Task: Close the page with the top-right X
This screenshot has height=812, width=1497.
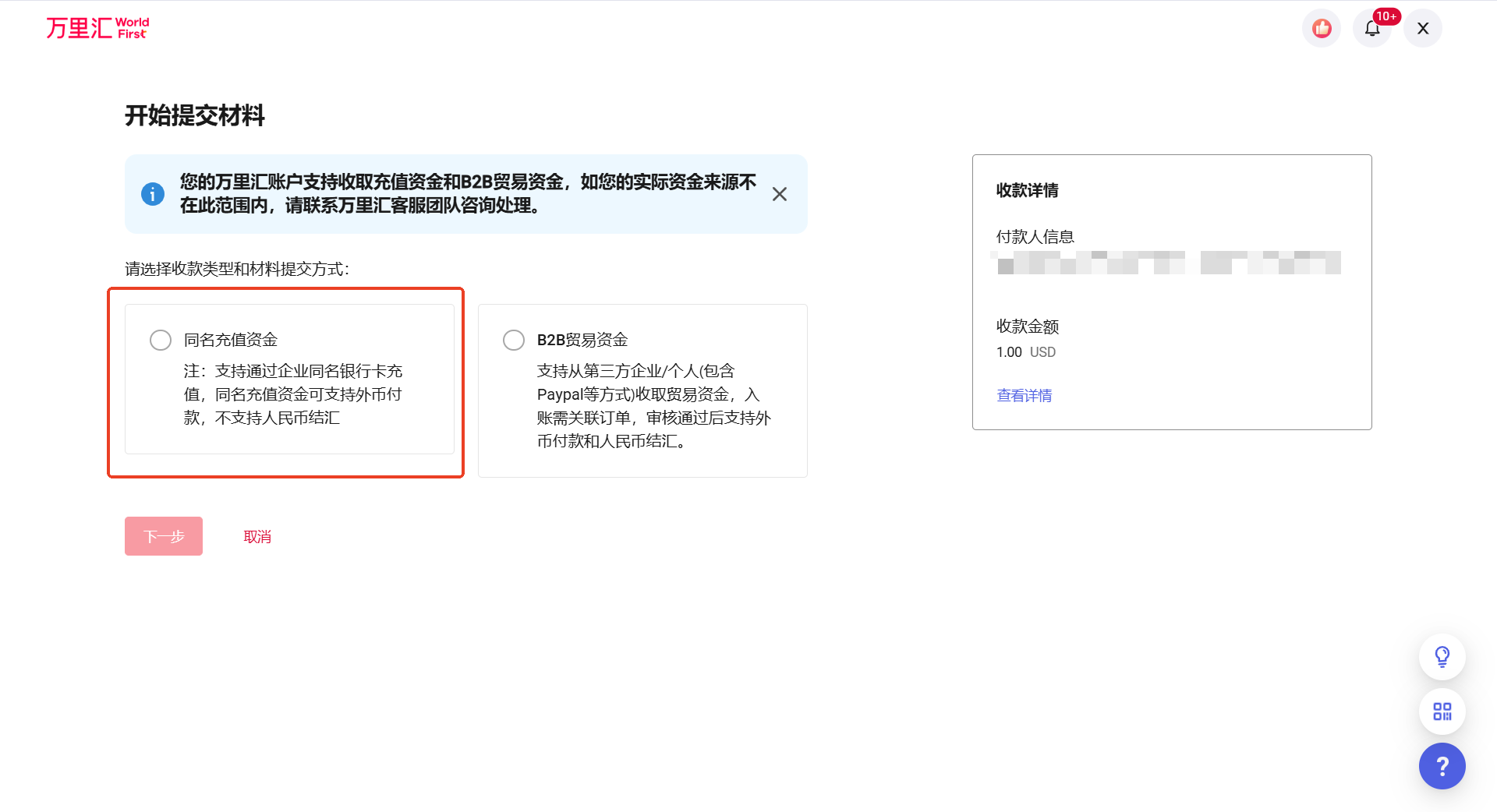Action: (1422, 28)
